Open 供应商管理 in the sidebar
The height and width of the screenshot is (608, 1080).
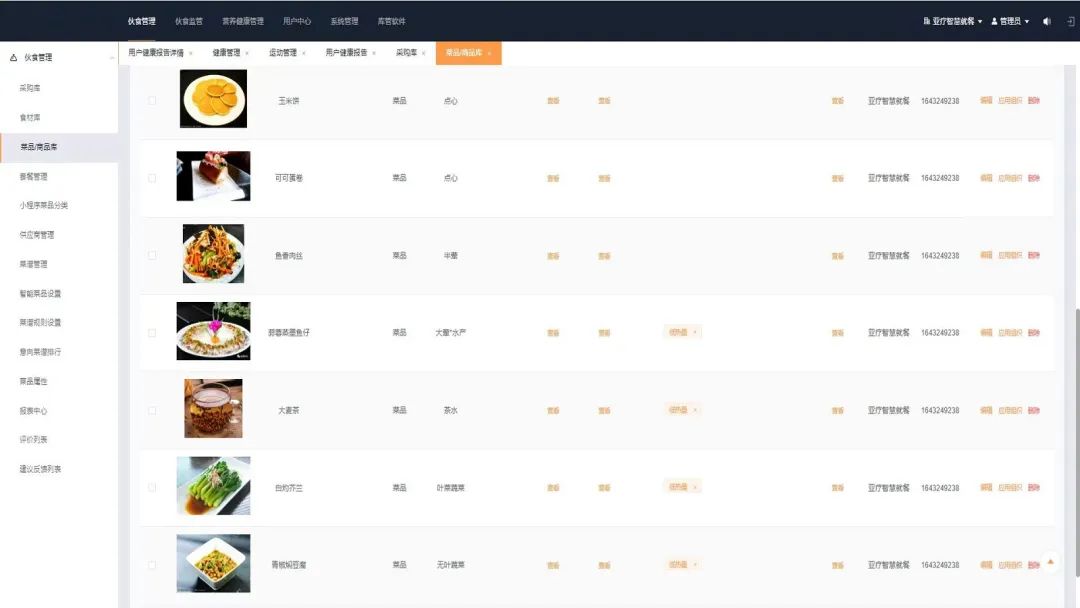37,235
